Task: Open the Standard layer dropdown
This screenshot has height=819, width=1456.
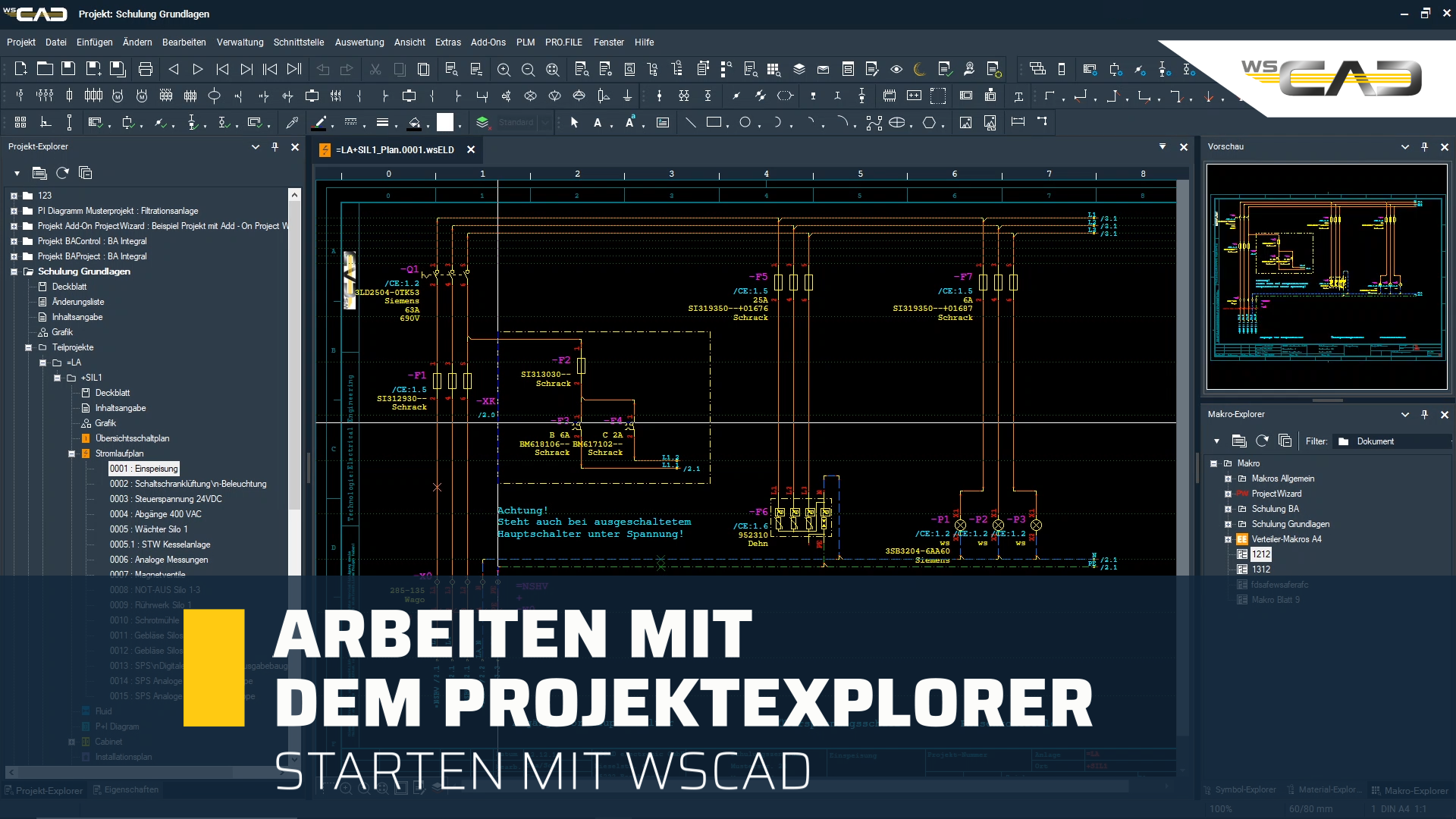Action: pos(544,122)
